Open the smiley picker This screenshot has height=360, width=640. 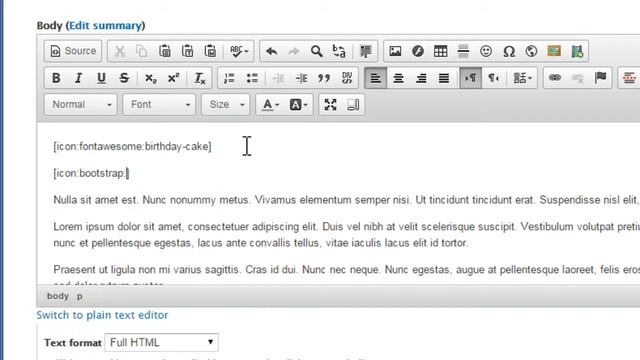pos(486,51)
